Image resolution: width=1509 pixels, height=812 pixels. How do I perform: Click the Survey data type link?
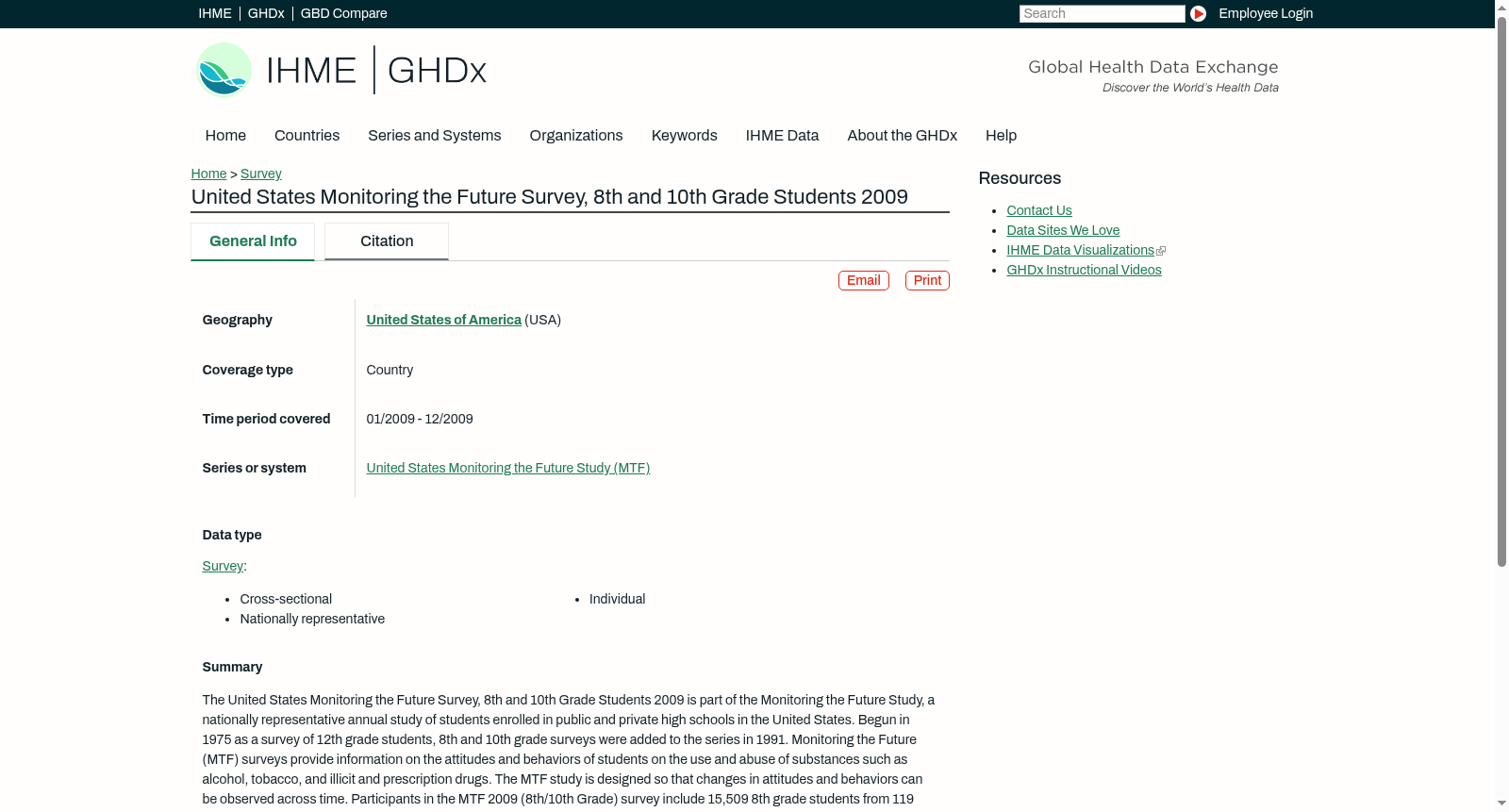pos(223,566)
